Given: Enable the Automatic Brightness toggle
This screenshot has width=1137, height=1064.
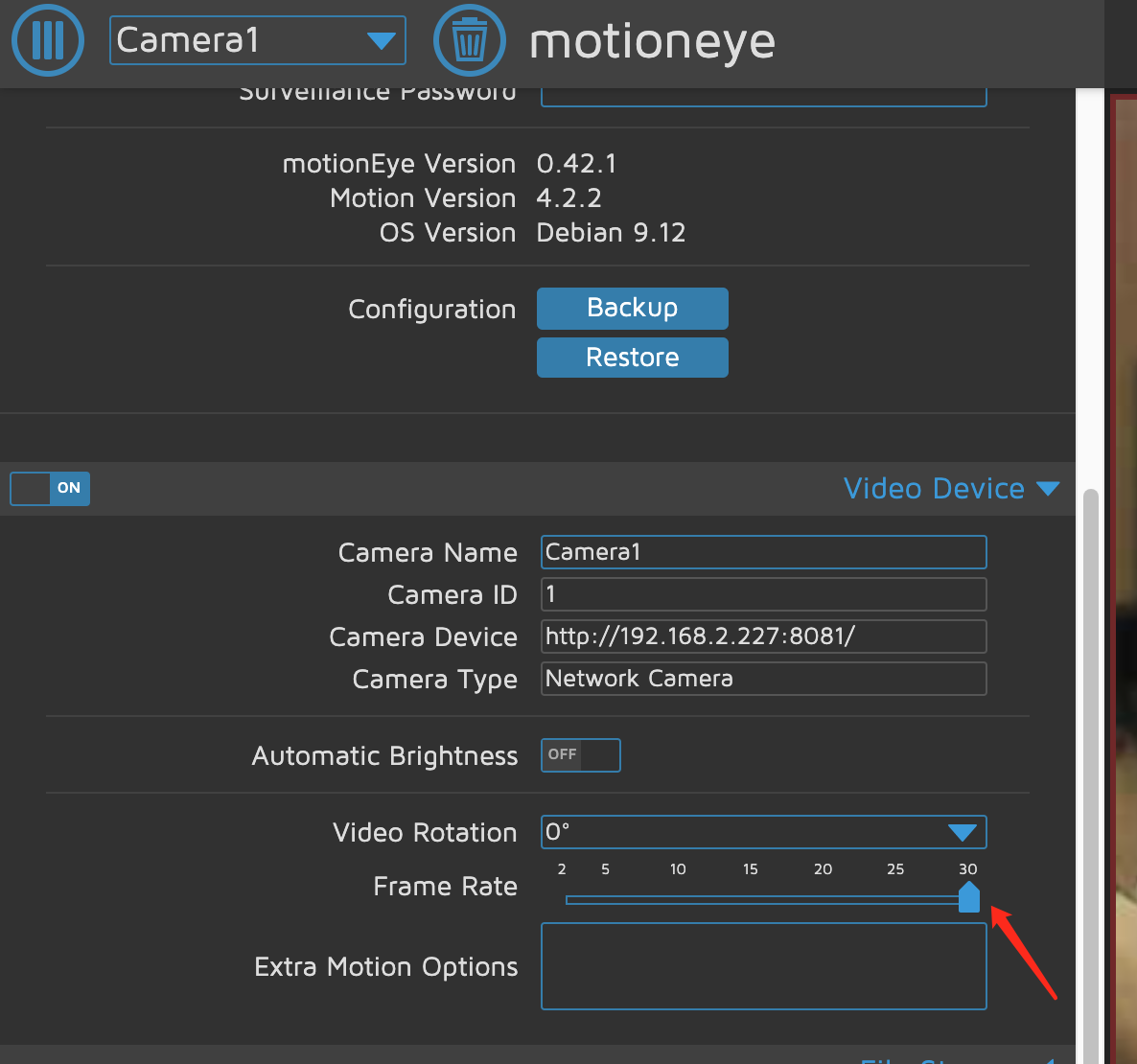Looking at the screenshot, I should pyautogui.click(x=580, y=755).
